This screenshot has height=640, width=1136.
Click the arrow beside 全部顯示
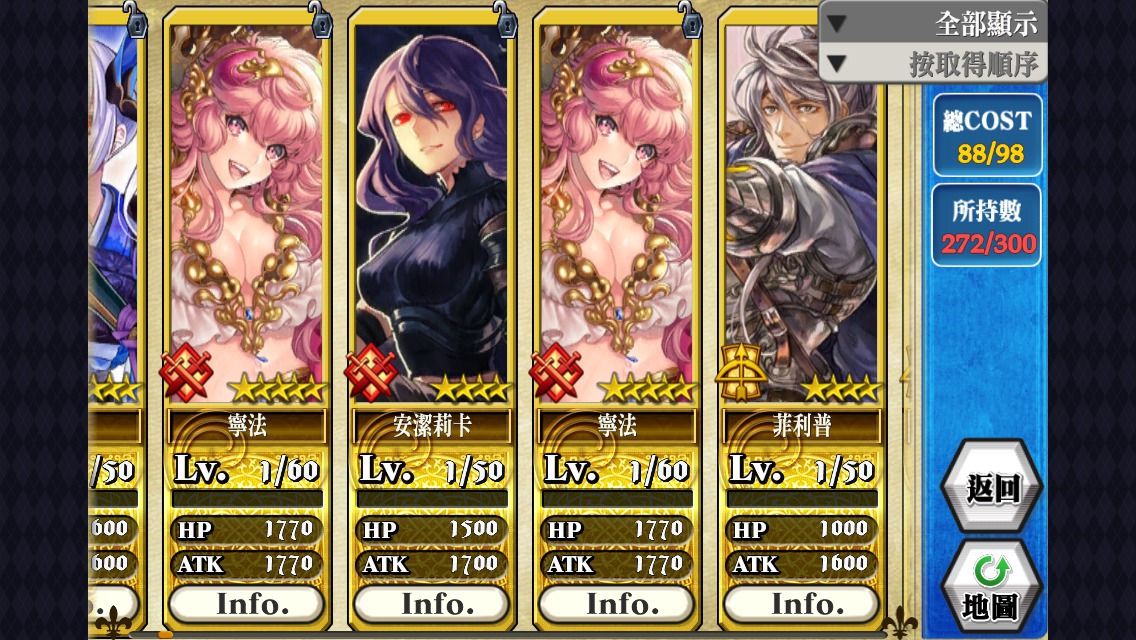tap(837, 24)
